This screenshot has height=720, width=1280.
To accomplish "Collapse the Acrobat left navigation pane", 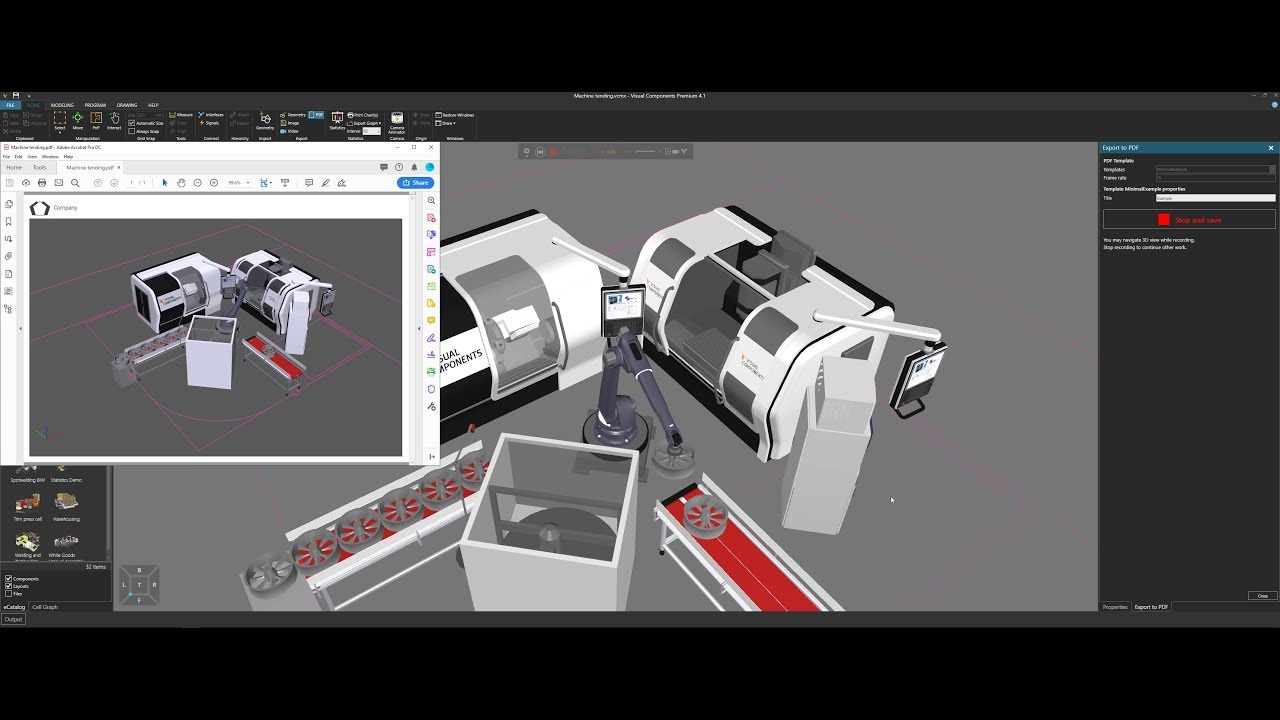I will tap(21, 327).
